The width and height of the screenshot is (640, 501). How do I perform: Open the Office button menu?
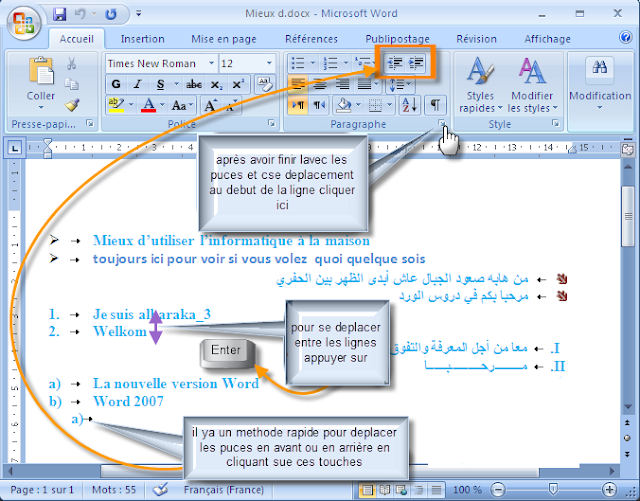[x=24, y=23]
